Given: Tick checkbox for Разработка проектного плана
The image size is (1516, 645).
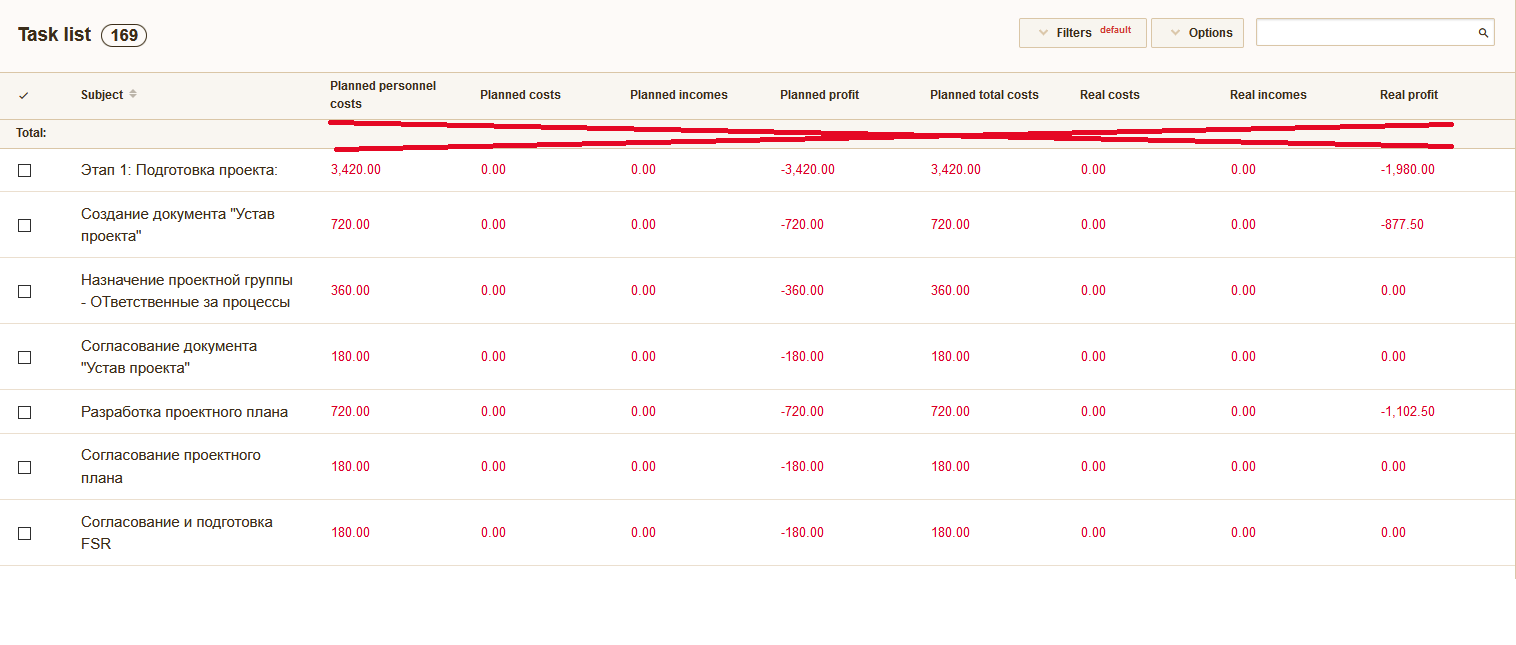Looking at the screenshot, I should (25, 412).
